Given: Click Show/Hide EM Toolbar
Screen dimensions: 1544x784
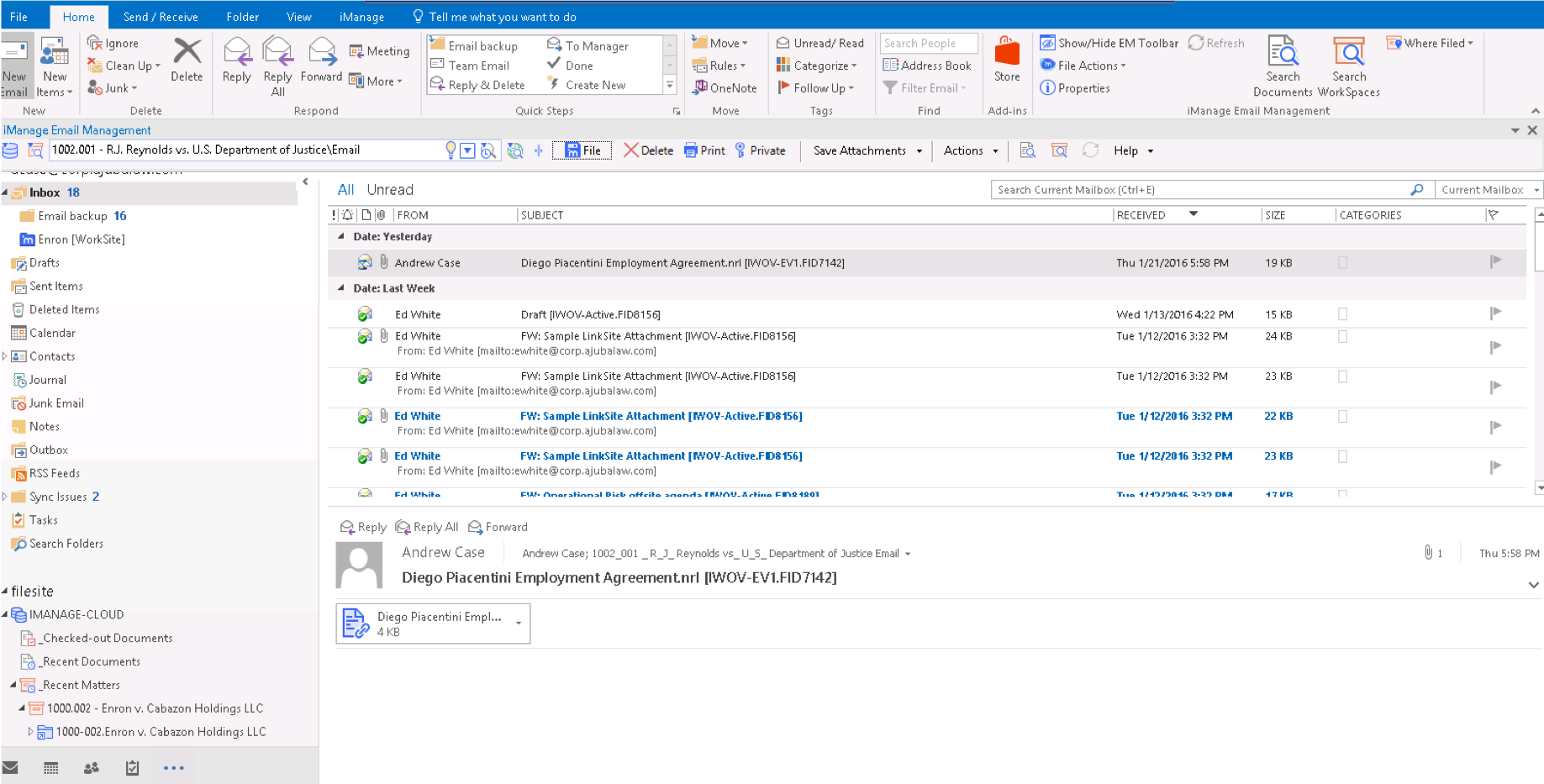Looking at the screenshot, I should click(x=1109, y=43).
